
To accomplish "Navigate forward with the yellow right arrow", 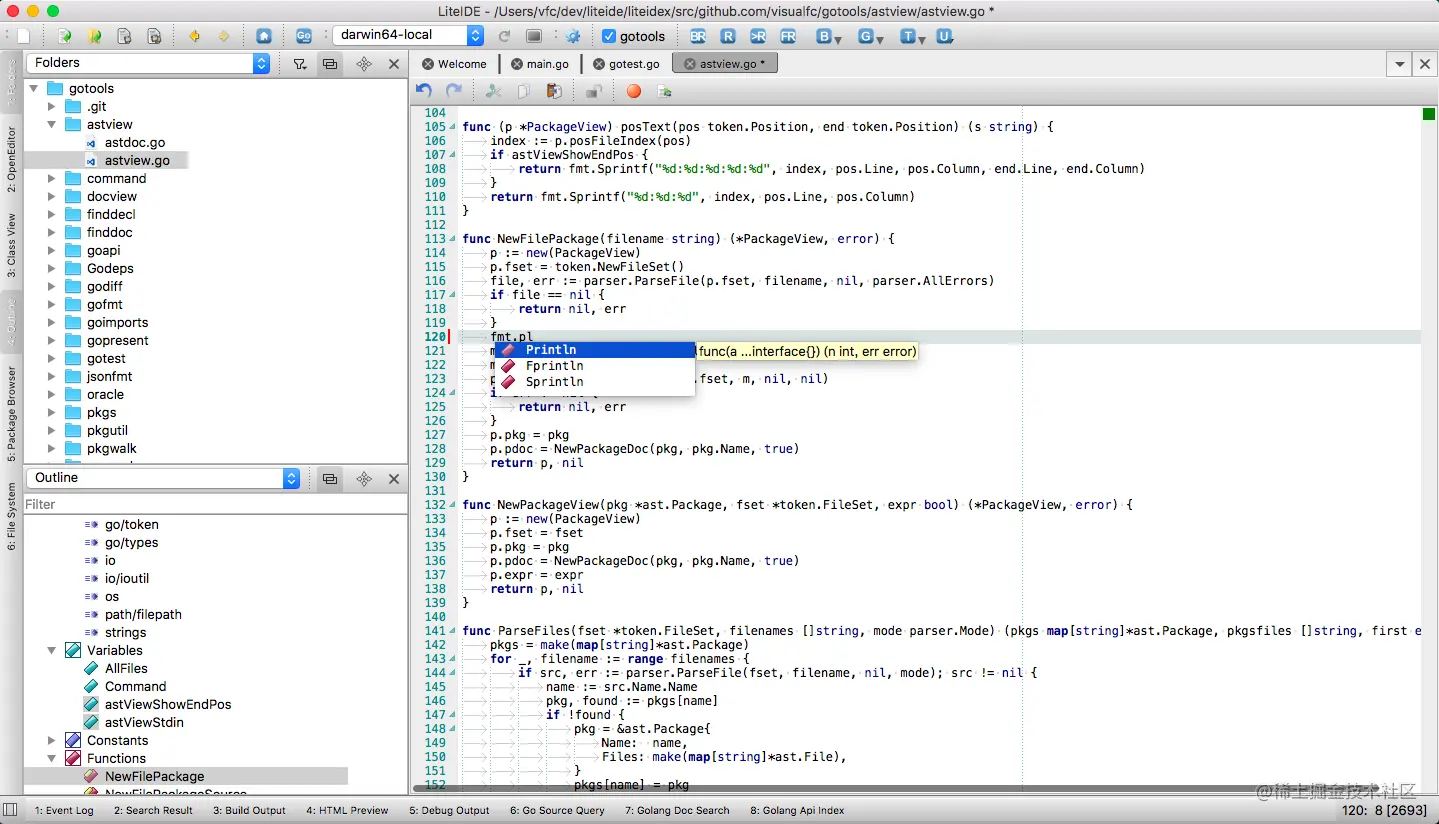I will pyautogui.click(x=224, y=36).
